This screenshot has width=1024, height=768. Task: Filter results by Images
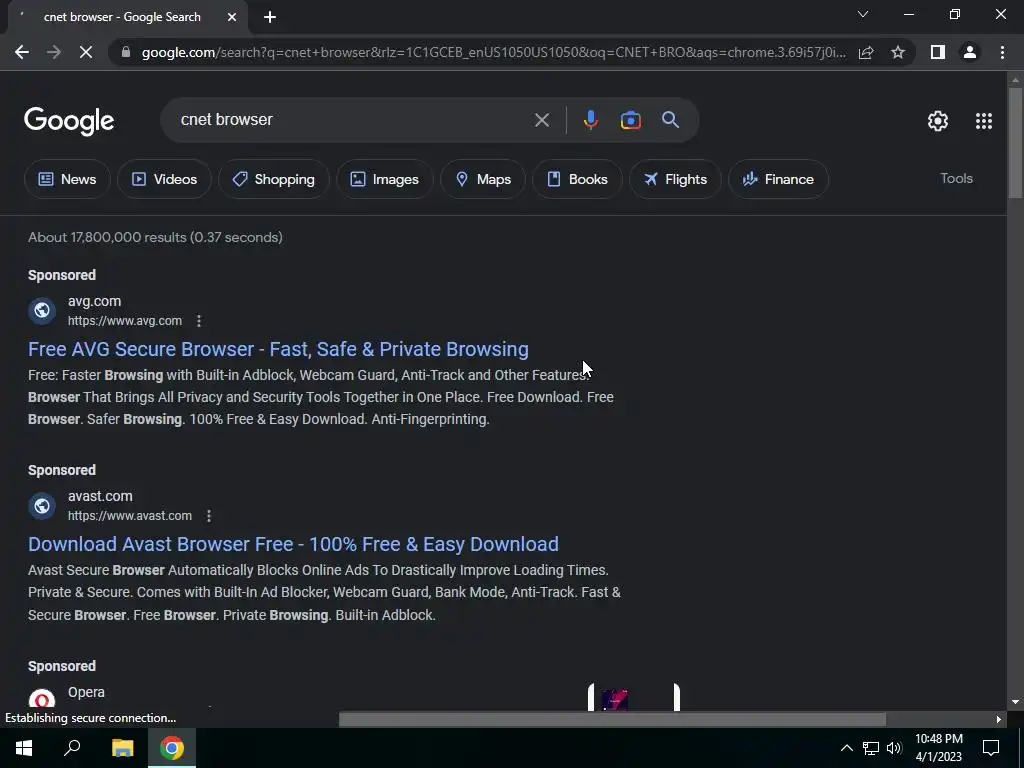pyautogui.click(x=385, y=179)
